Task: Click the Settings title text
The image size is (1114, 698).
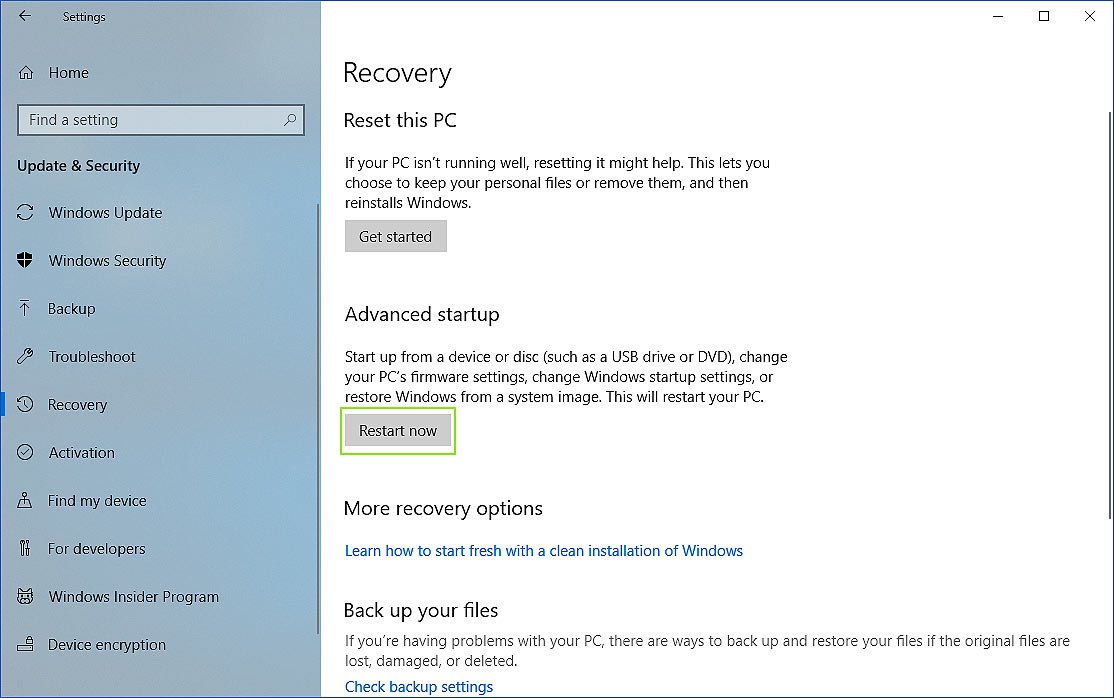Action: coord(84,16)
